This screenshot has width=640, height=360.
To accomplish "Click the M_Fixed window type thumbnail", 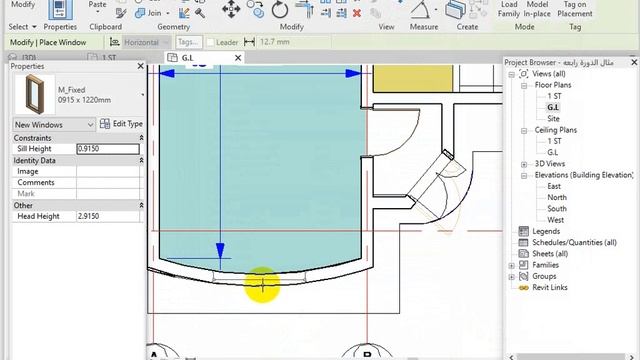I will 35,94.
